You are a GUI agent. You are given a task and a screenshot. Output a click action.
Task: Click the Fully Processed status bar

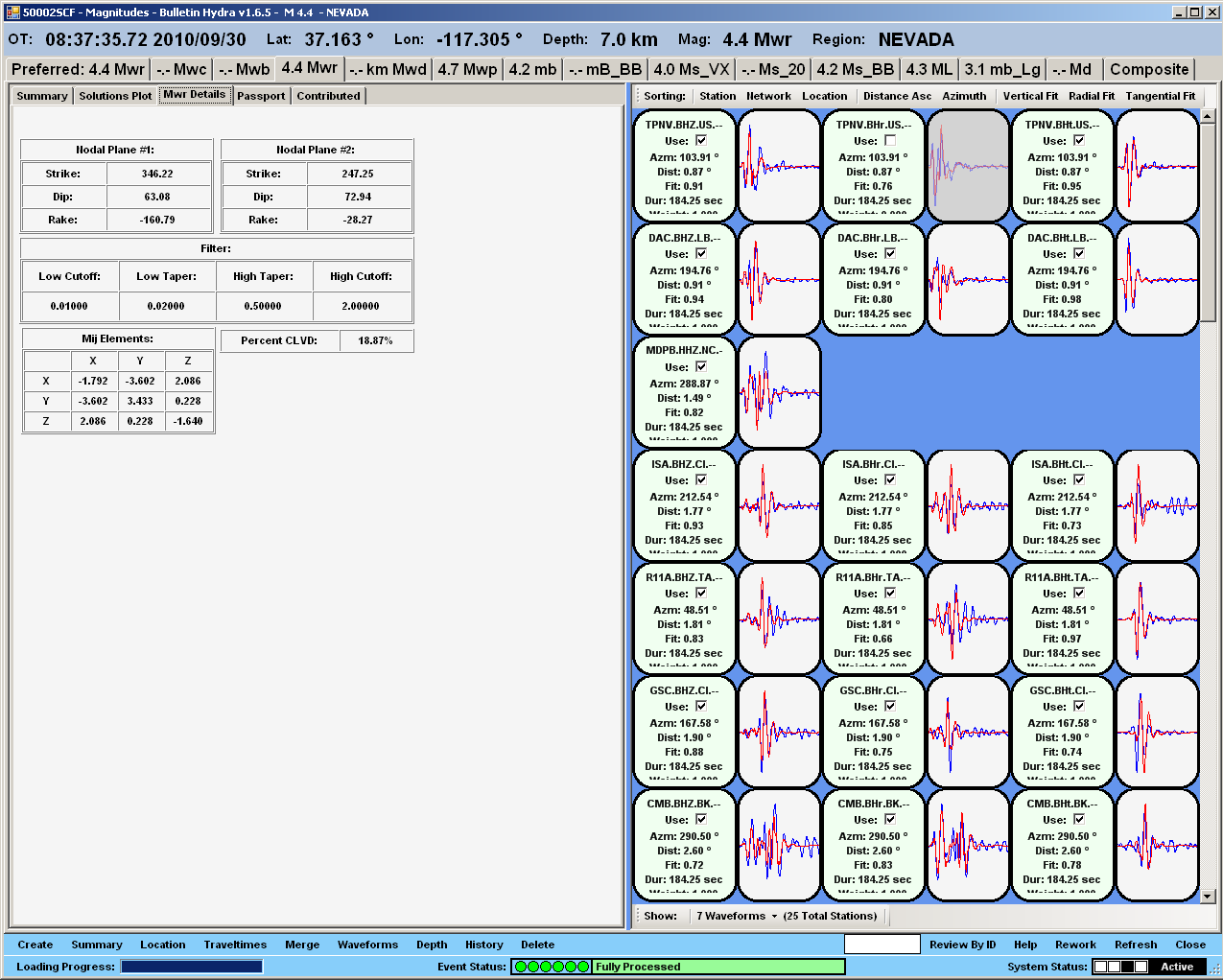(718, 967)
